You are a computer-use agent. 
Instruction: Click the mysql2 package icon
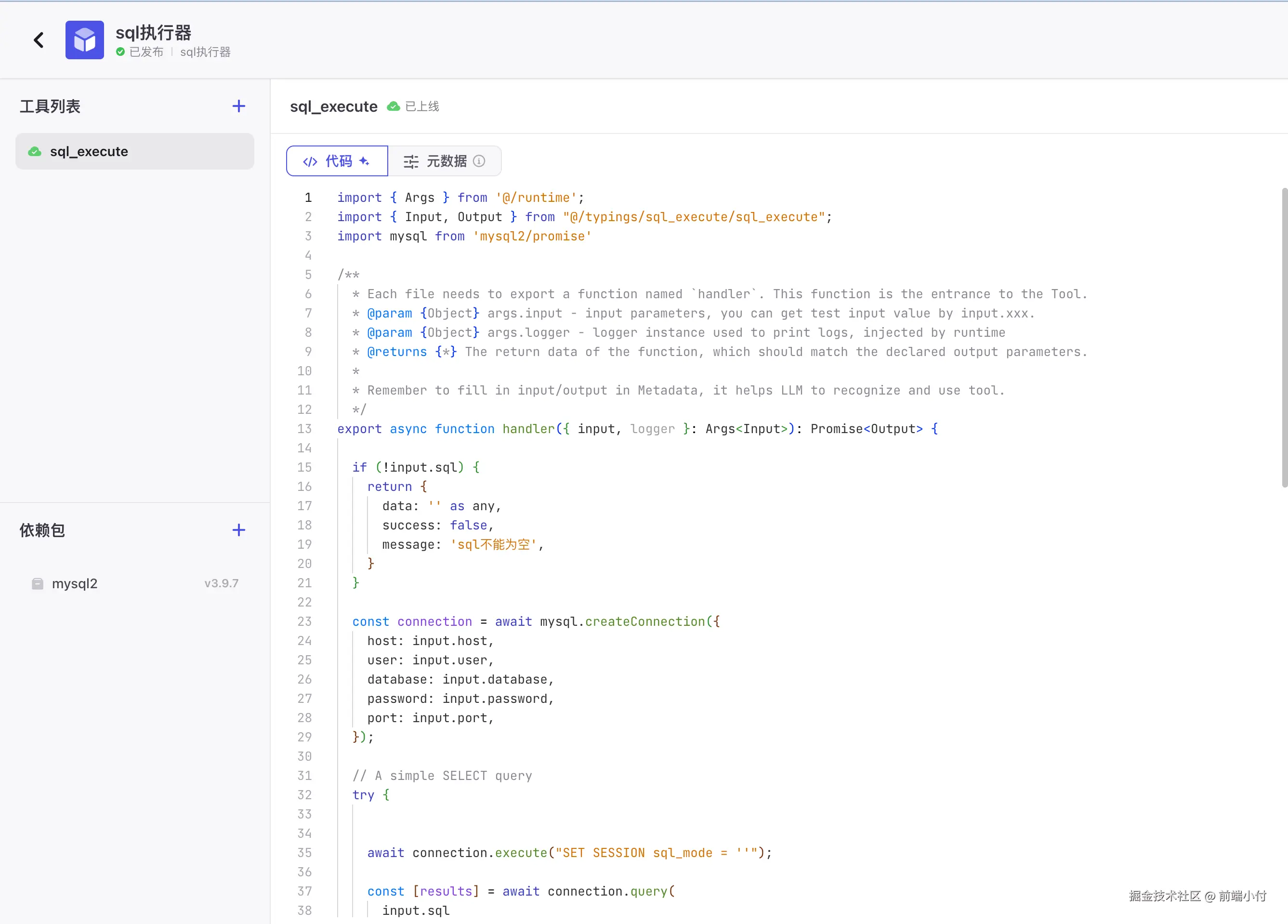[x=38, y=584]
